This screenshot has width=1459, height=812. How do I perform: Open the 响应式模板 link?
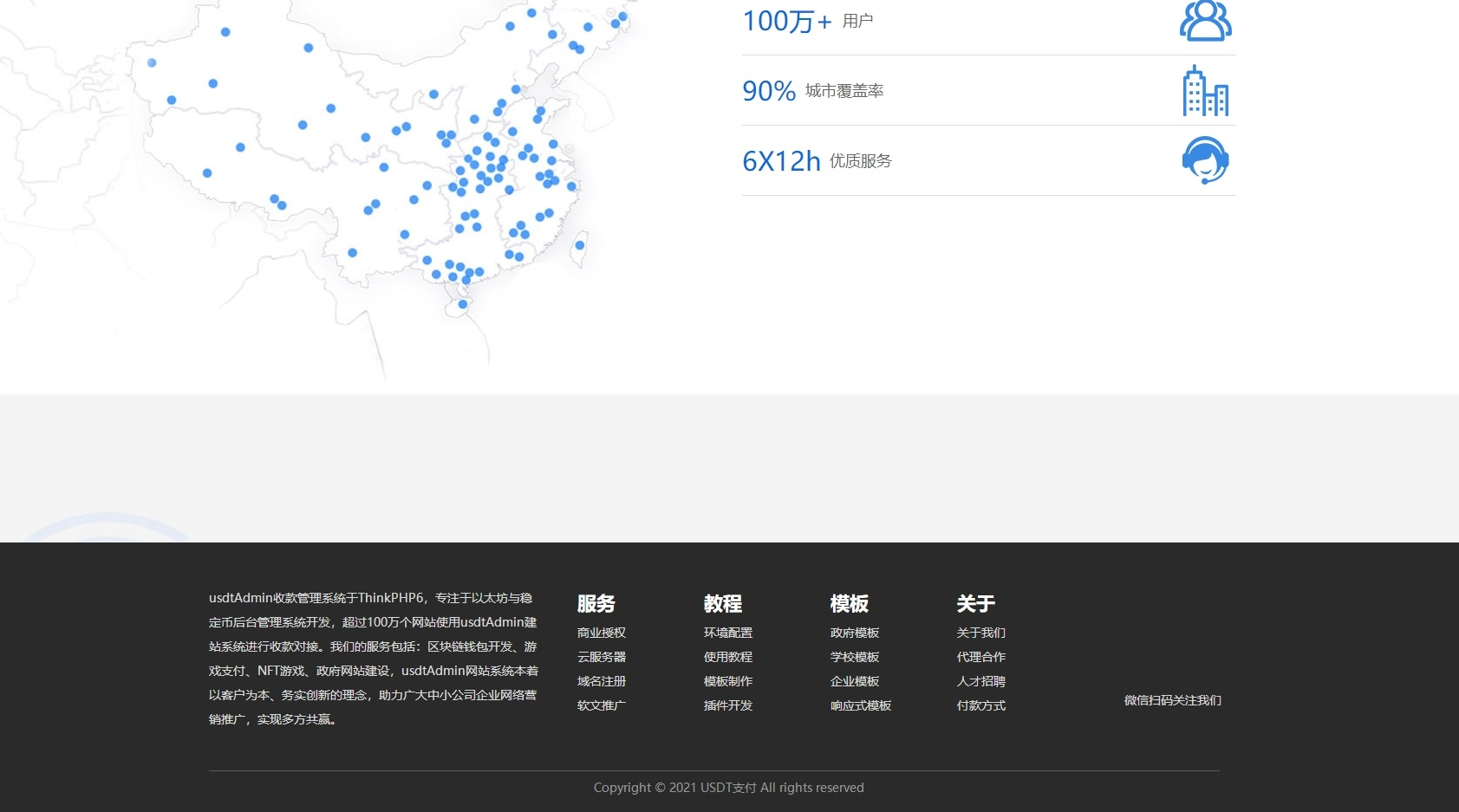[861, 705]
